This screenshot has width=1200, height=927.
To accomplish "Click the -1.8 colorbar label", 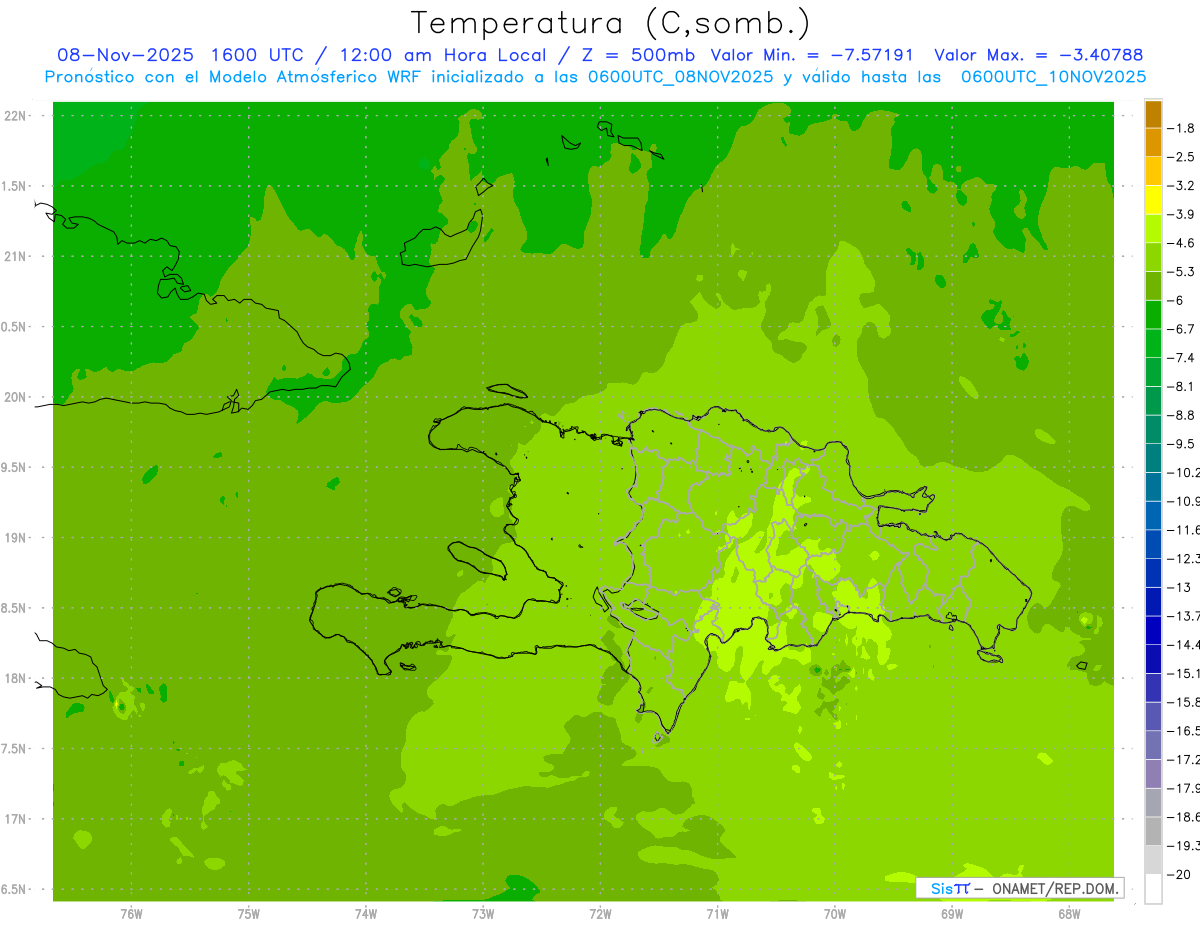I will (x=1181, y=128).
